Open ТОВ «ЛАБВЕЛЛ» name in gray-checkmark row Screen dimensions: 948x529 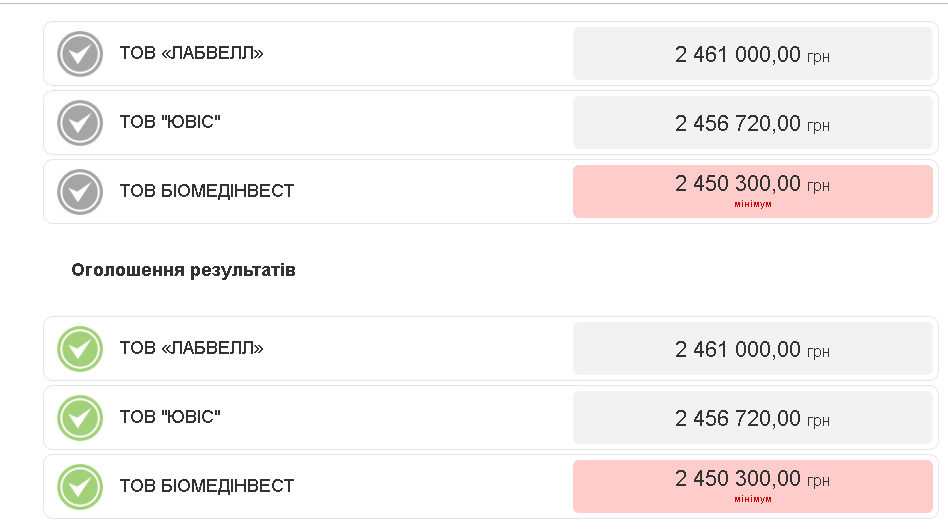(x=191, y=53)
